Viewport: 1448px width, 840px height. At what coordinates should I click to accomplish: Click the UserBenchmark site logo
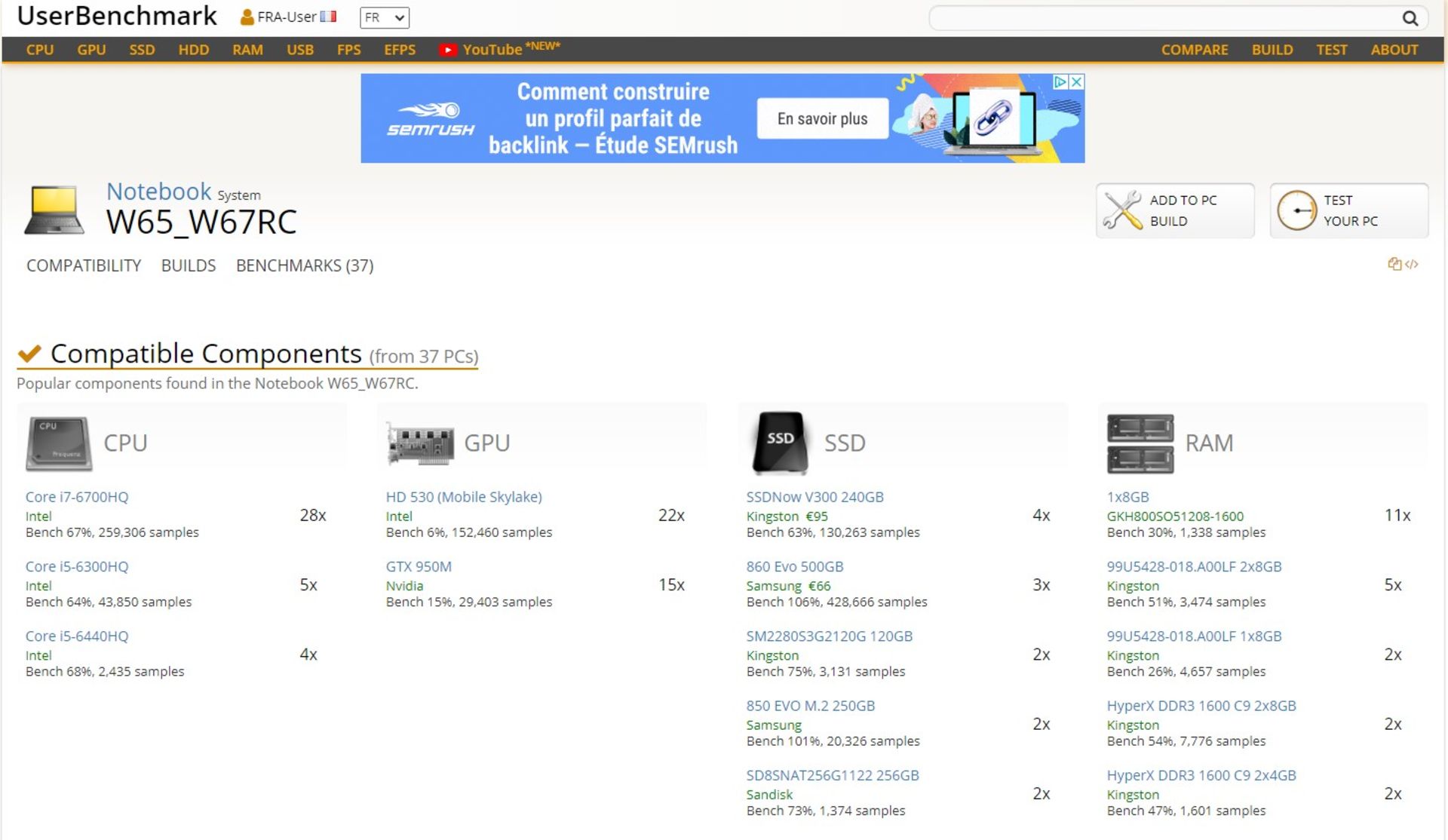click(x=117, y=16)
